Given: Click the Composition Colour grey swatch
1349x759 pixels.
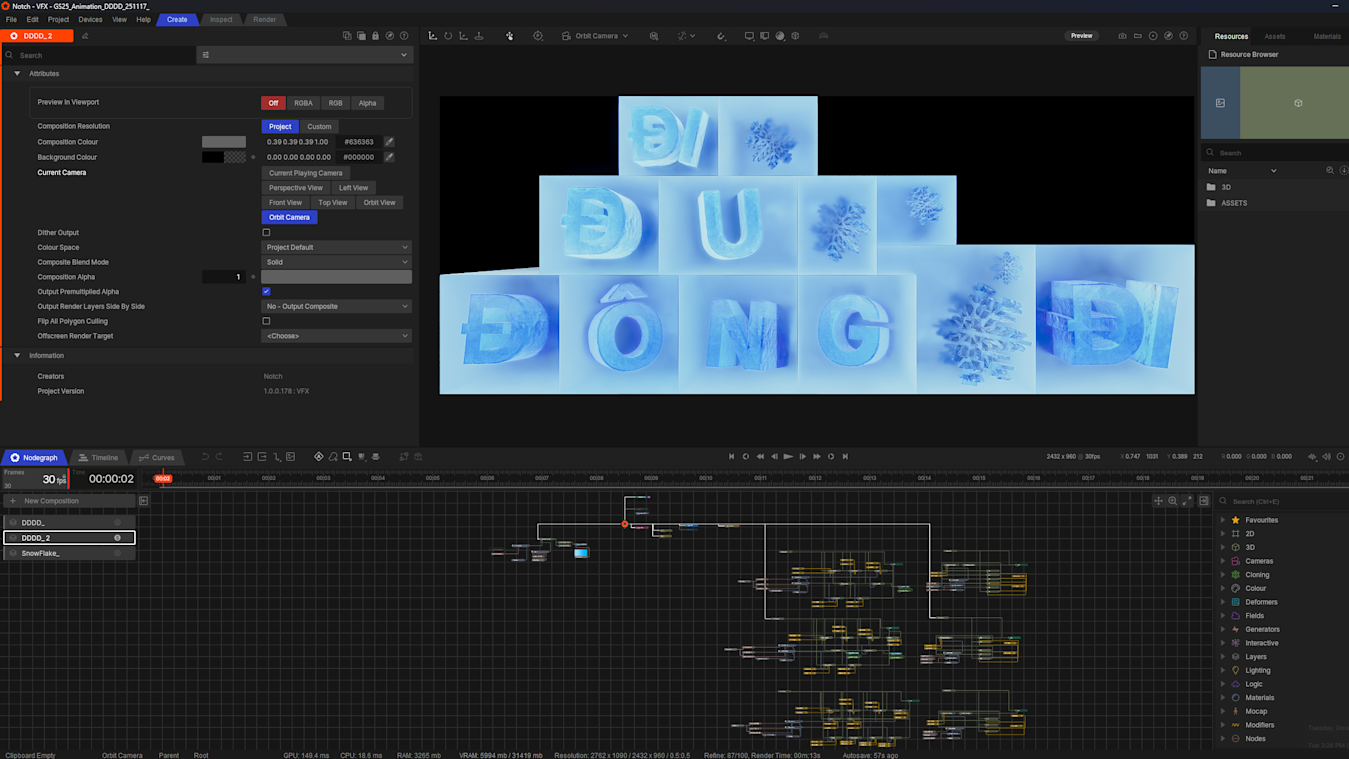Looking at the screenshot, I should (224, 142).
